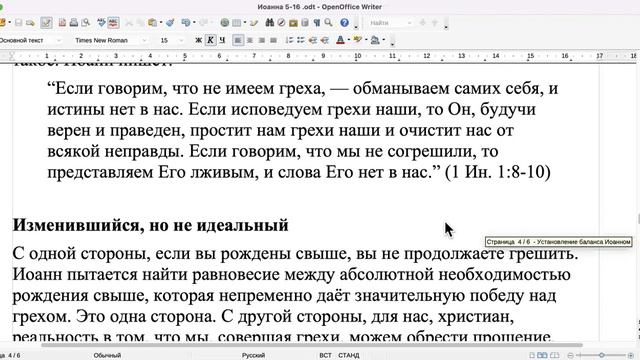Click Insert Table icon
Image resolution: width=640 pixels, height=360 pixels.
coord(236,23)
